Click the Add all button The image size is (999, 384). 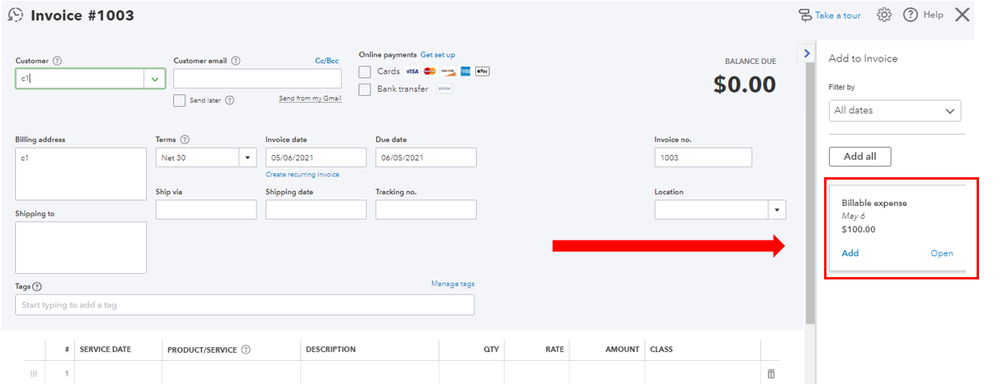point(859,157)
